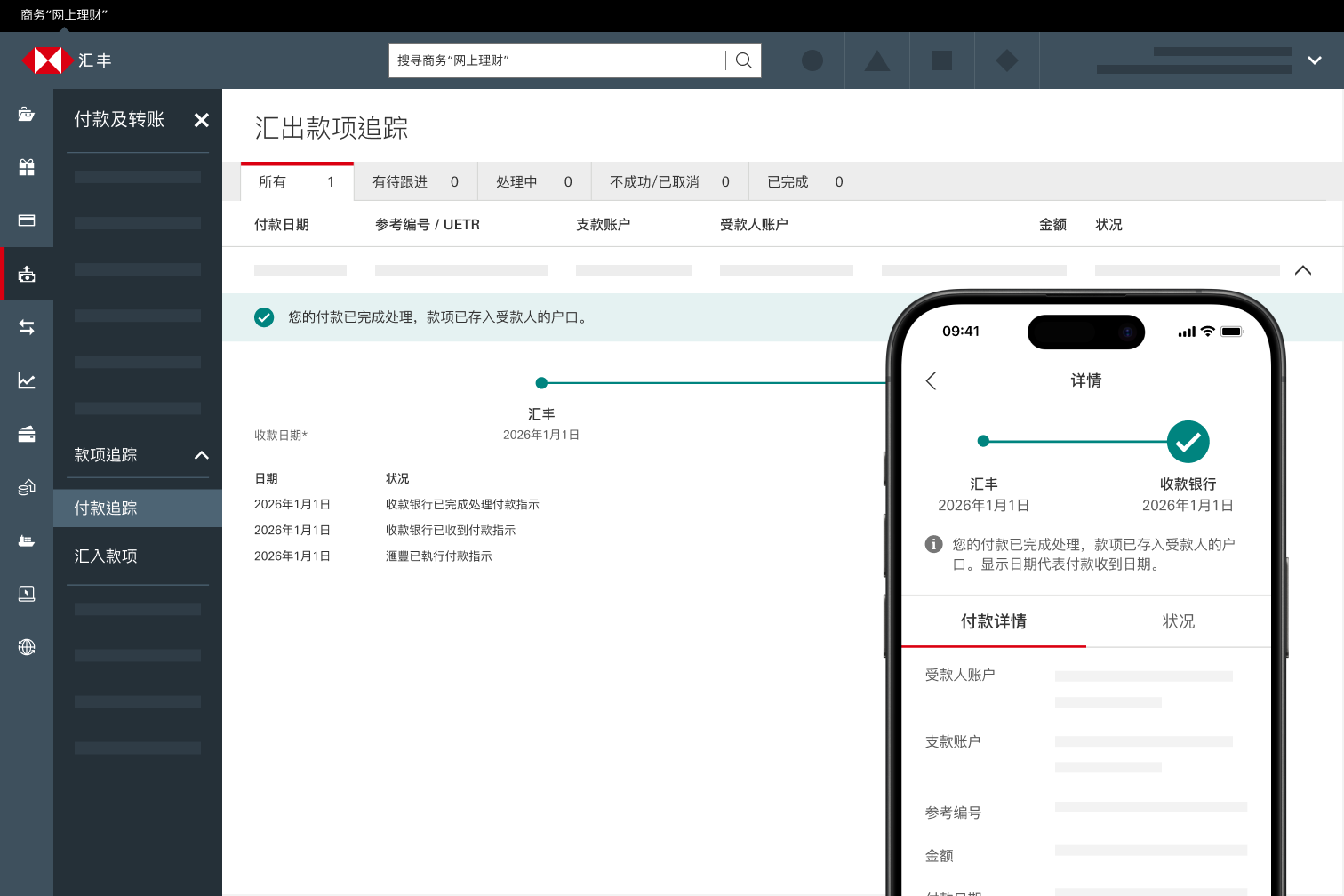Open the gift box sidebar icon

click(x=27, y=167)
